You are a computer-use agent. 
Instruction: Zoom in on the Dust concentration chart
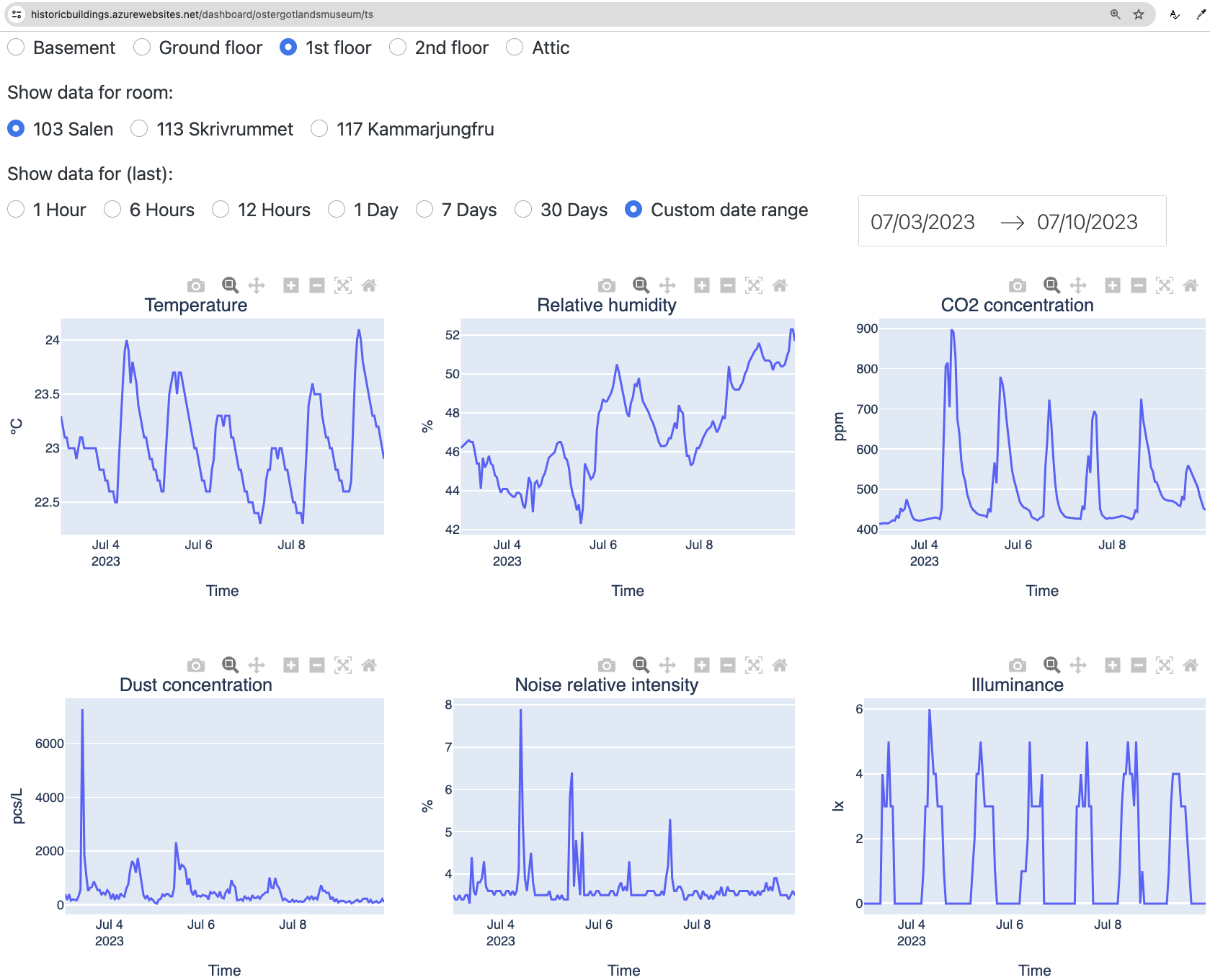291,665
